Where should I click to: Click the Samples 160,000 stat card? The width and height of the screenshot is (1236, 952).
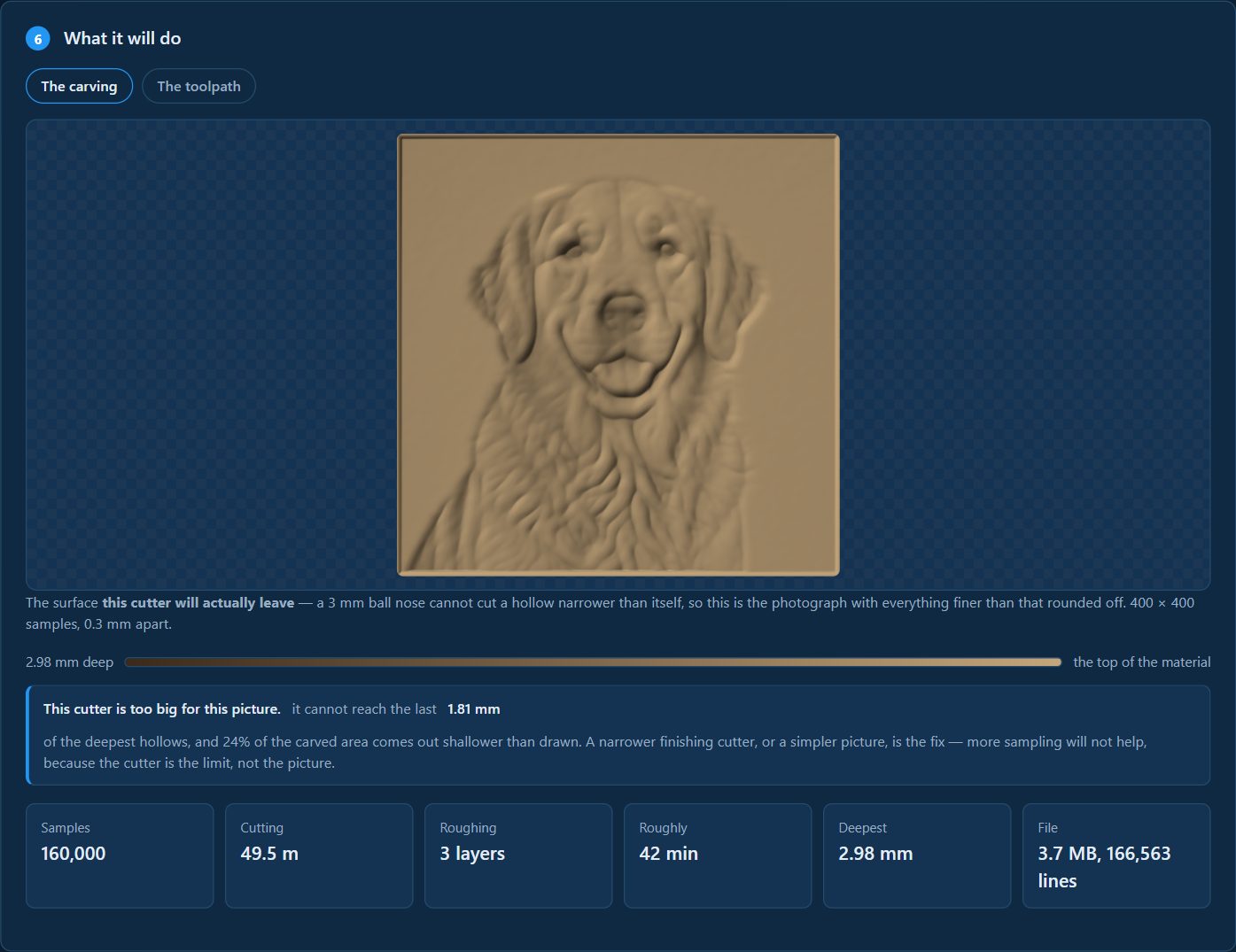pyautogui.click(x=120, y=855)
